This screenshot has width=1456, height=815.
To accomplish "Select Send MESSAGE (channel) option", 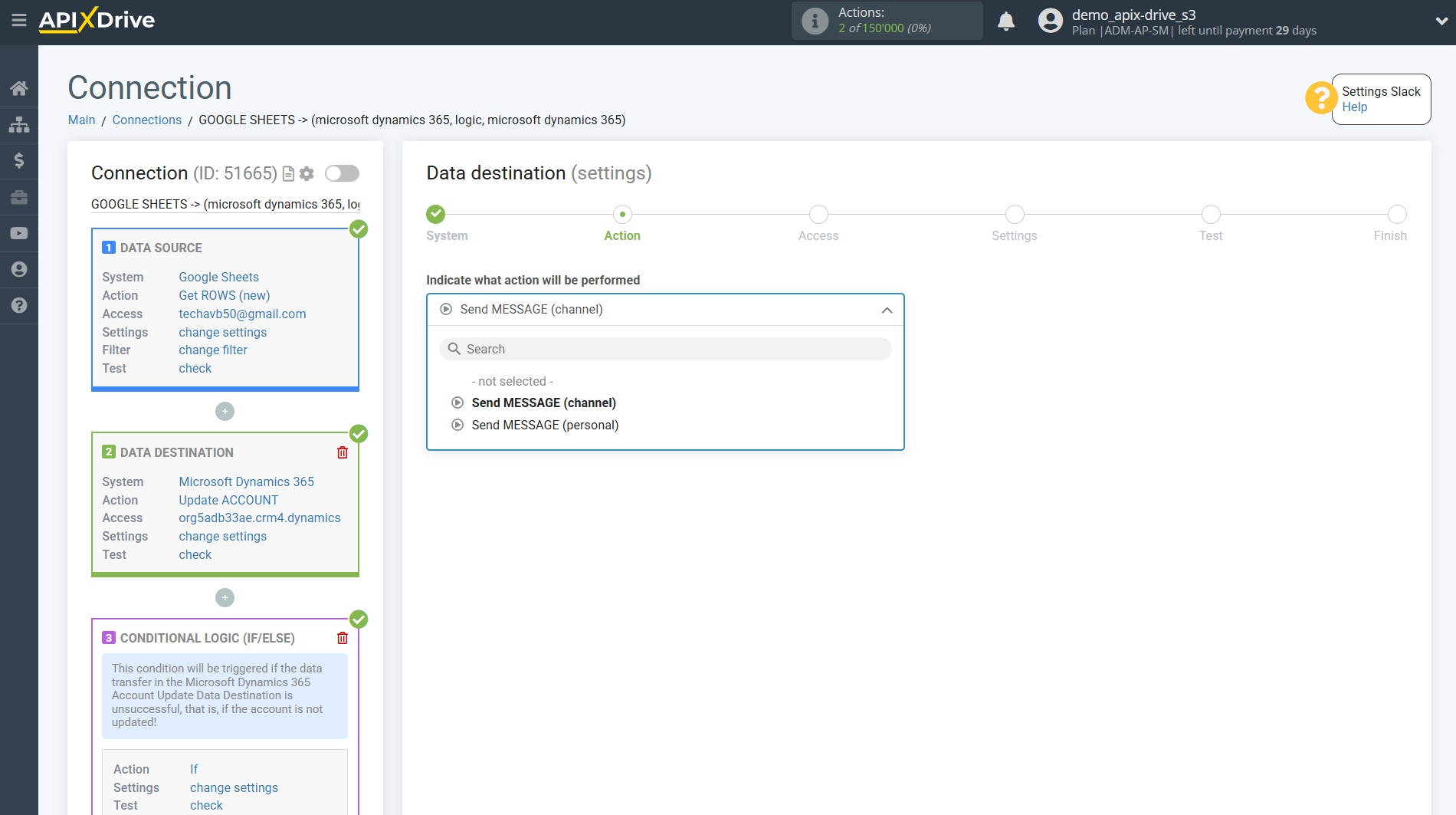I will (543, 403).
